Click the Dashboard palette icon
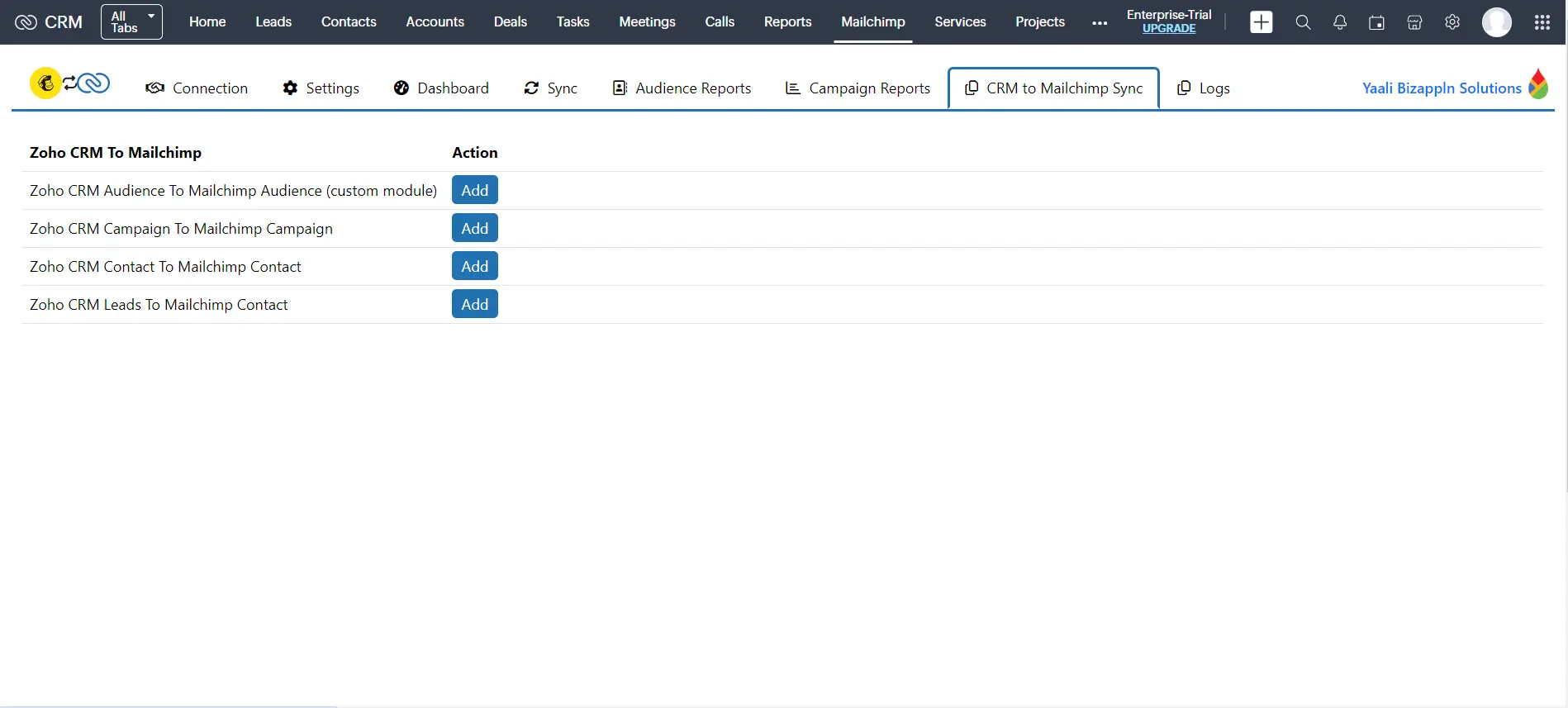This screenshot has height=708, width=1568. (402, 88)
